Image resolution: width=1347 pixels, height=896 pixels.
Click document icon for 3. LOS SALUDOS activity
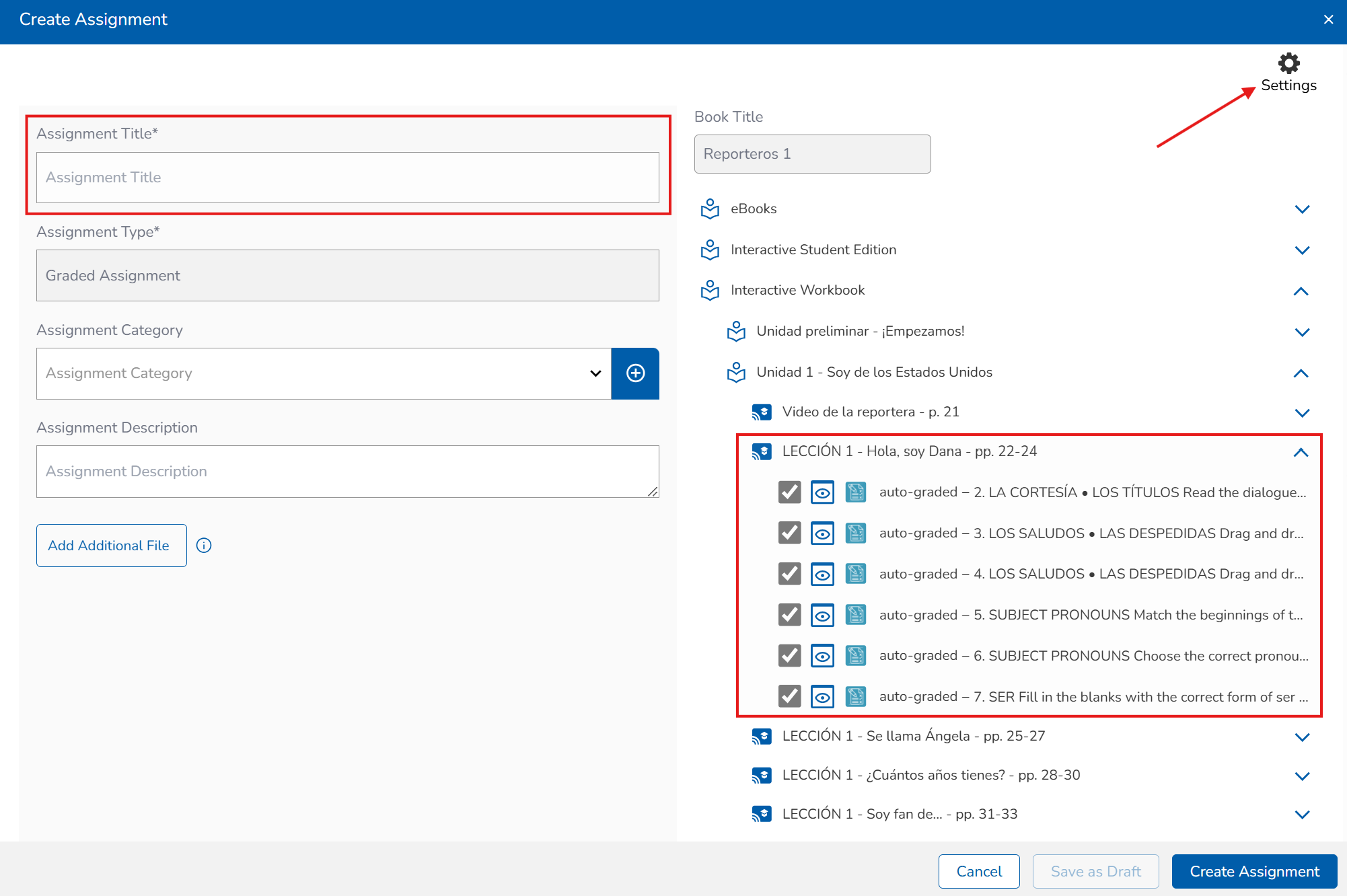point(855,533)
